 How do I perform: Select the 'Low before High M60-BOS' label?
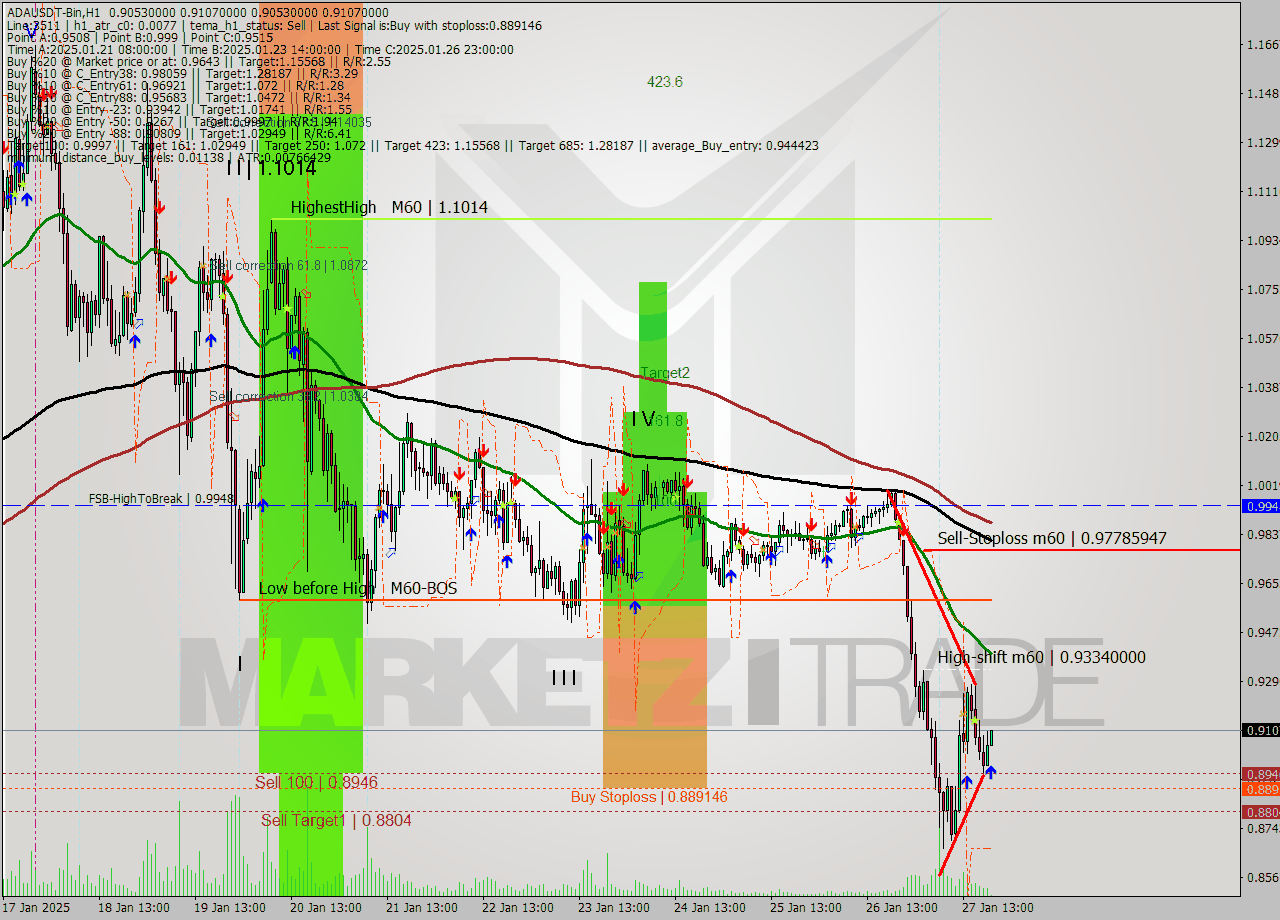pyautogui.click(x=357, y=588)
